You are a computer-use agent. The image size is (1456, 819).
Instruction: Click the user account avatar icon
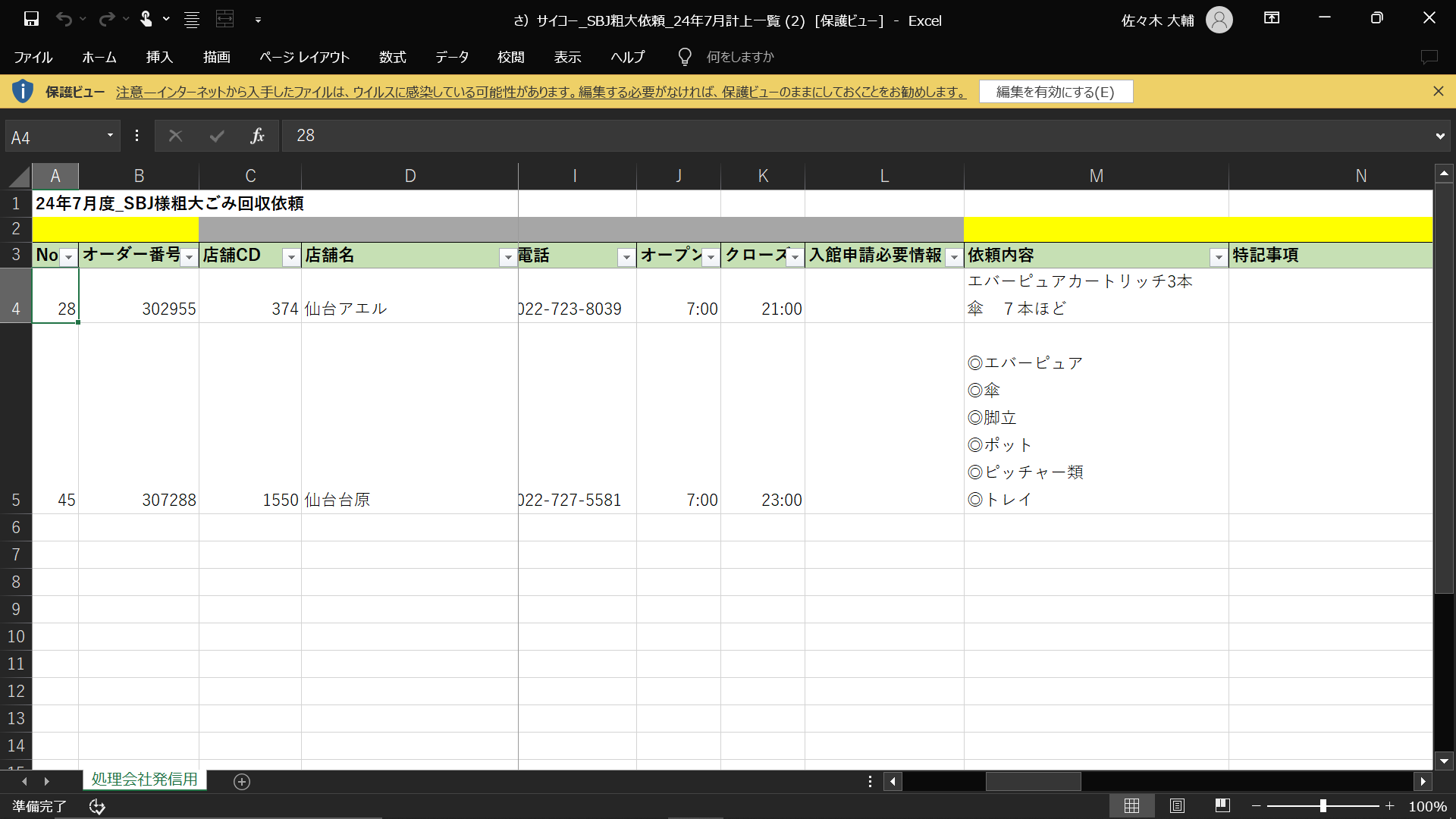(x=1219, y=20)
